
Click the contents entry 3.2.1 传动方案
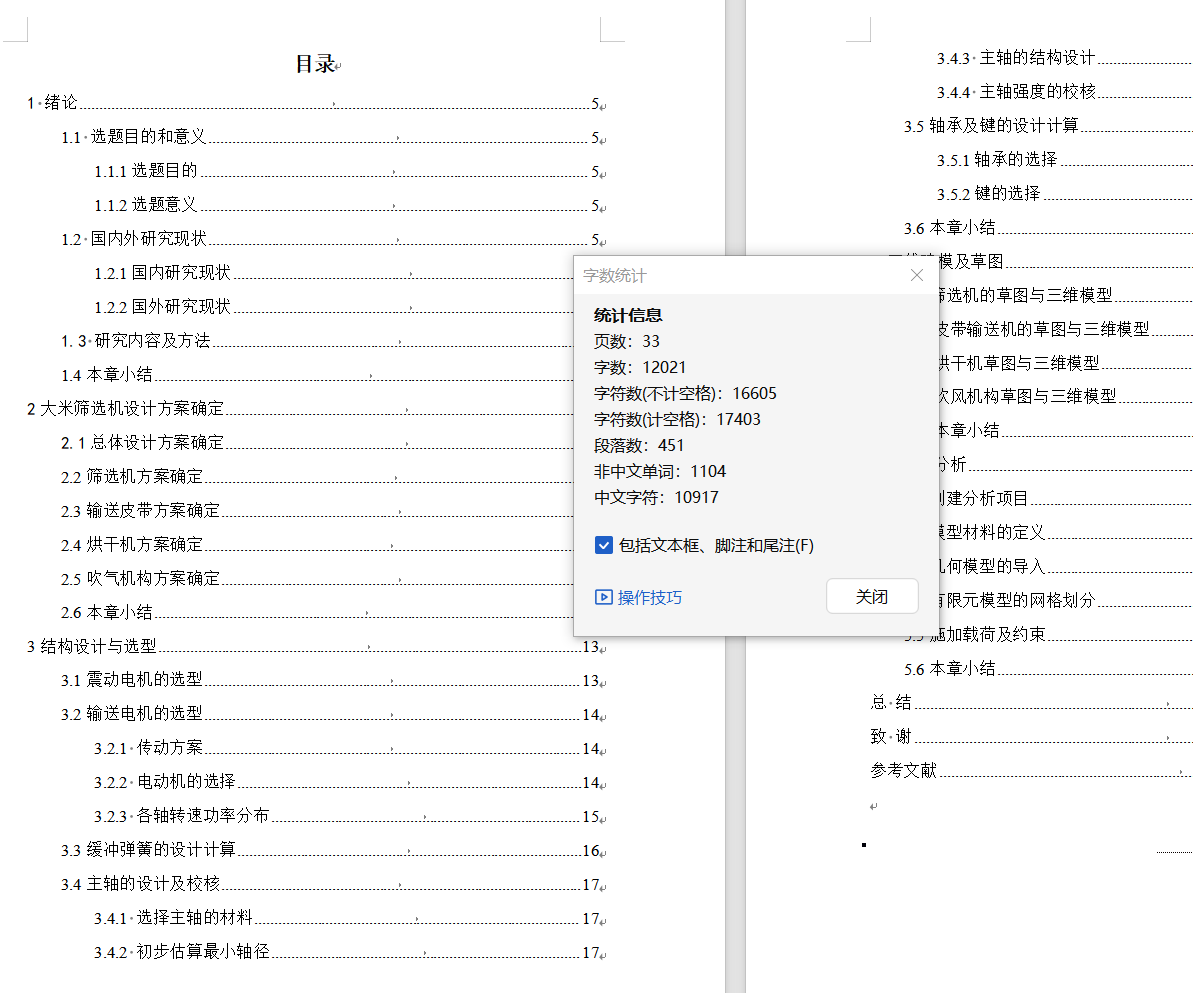(x=351, y=749)
